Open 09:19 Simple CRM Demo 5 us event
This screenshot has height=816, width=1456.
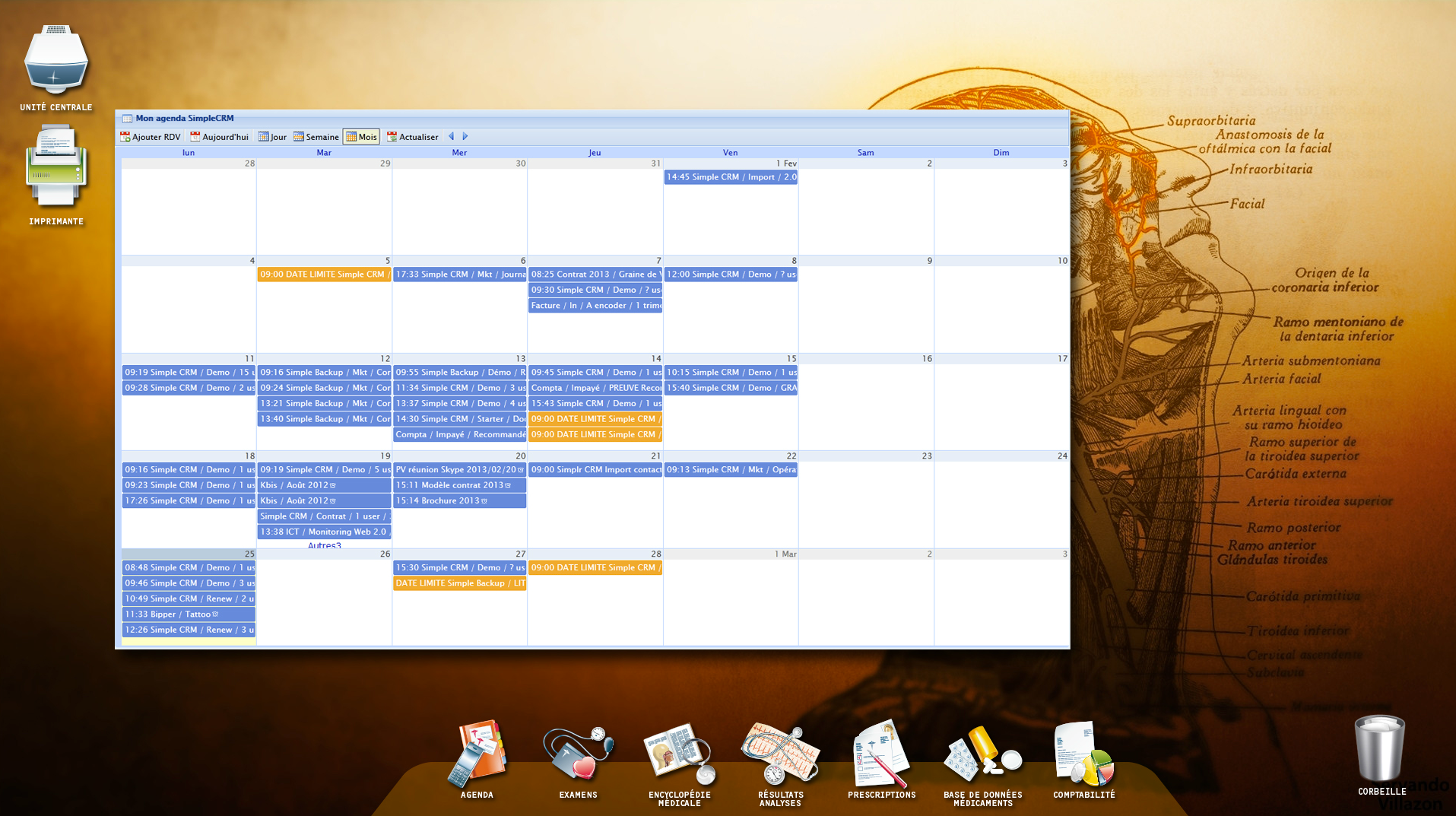tap(324, 470)
